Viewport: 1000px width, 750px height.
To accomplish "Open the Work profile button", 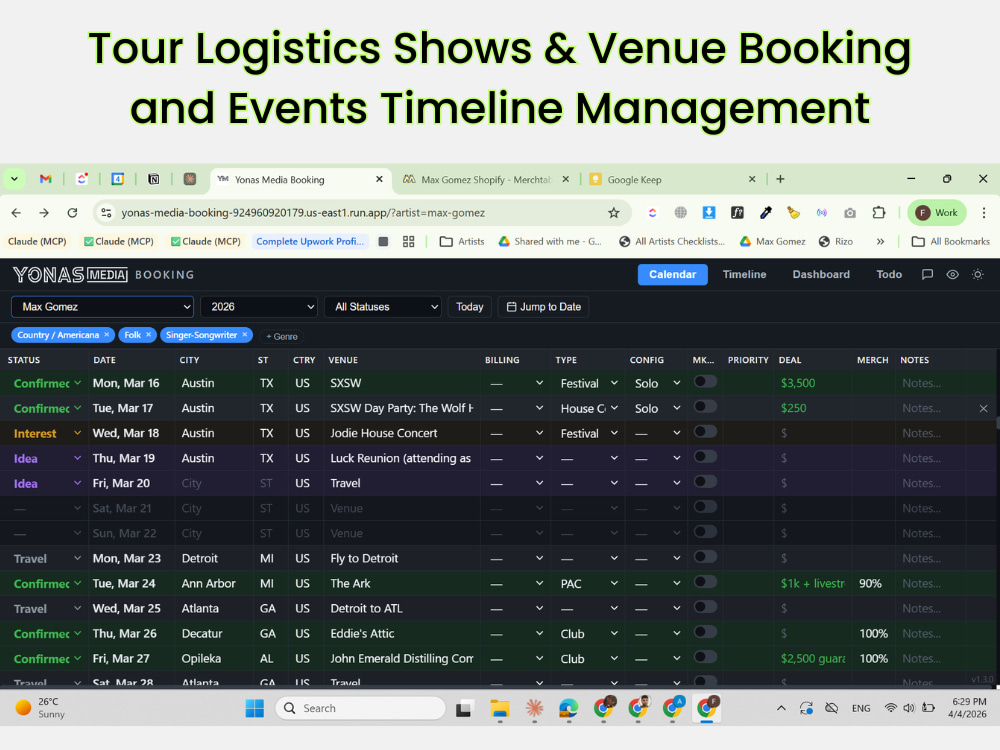I will coord(937,213).
